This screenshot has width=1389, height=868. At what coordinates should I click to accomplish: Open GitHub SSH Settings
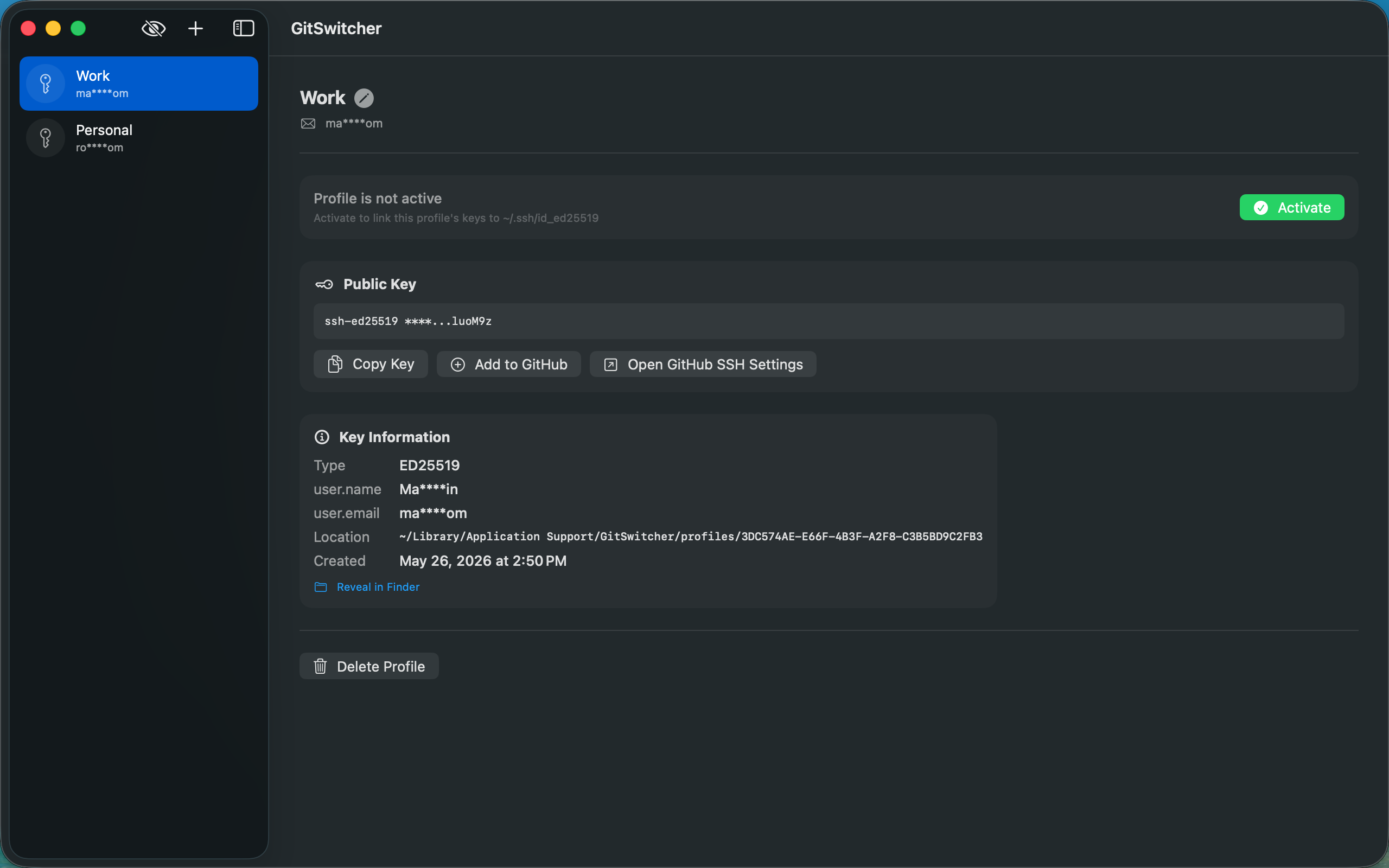[703, 364]
